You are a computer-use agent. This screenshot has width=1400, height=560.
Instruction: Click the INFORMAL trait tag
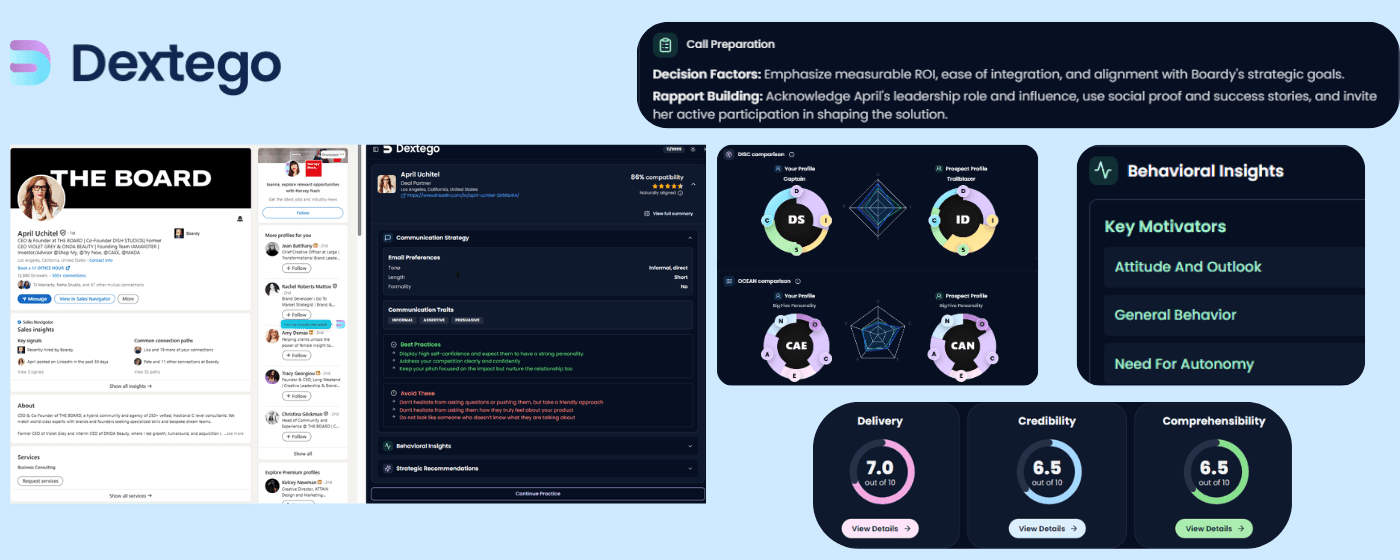tap(403, 320)
